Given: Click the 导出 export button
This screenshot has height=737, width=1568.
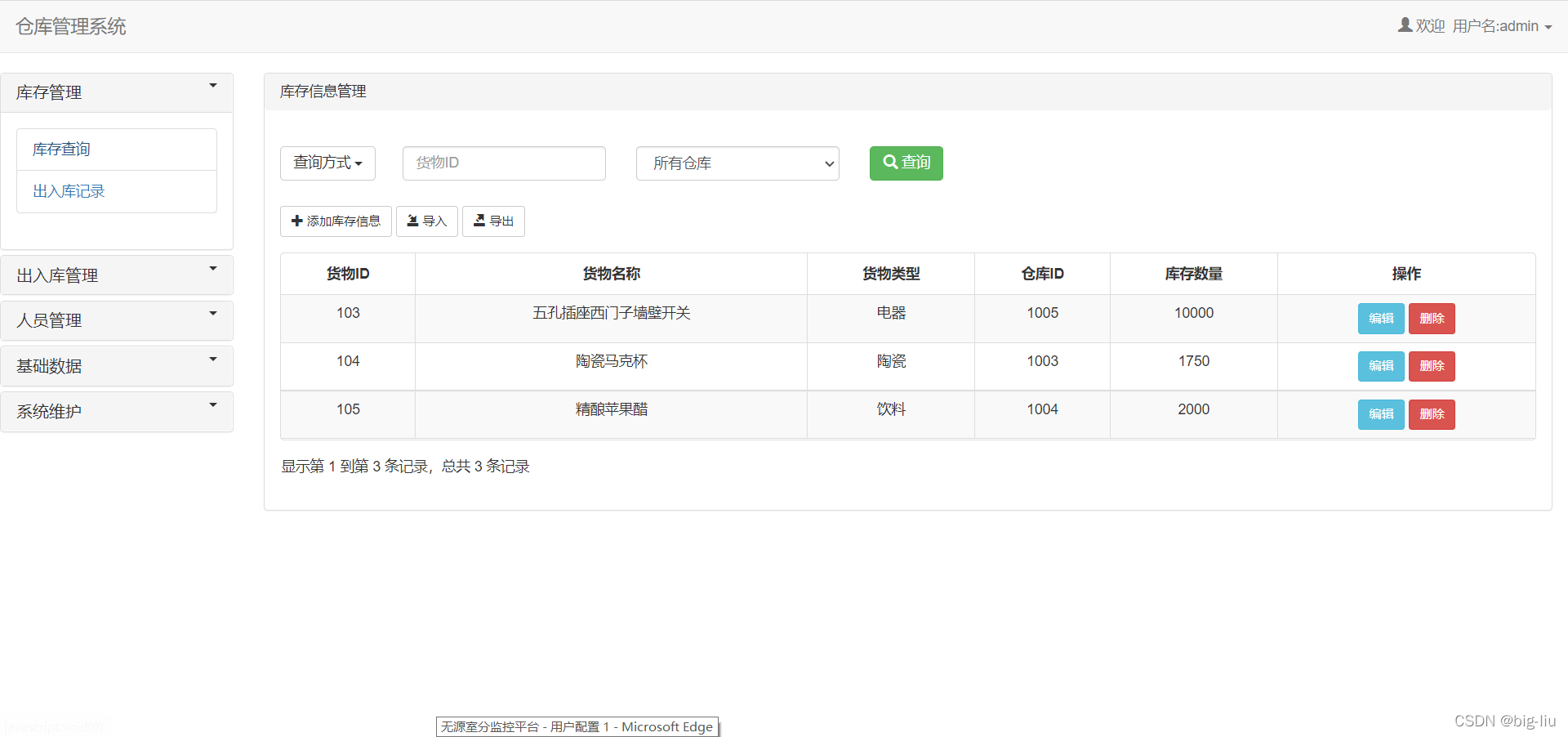Looking at the screenshot, I should tap(493, 221).
